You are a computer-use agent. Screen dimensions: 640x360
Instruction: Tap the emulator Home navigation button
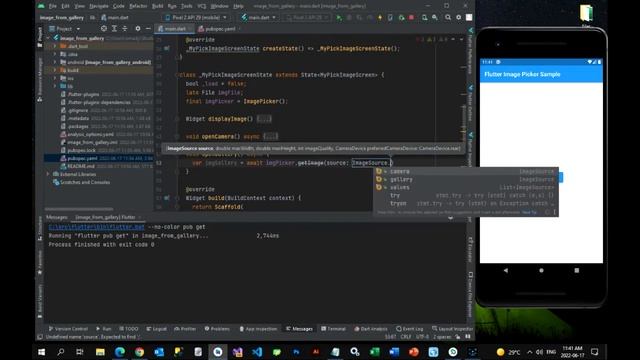(x=541, y=270)
